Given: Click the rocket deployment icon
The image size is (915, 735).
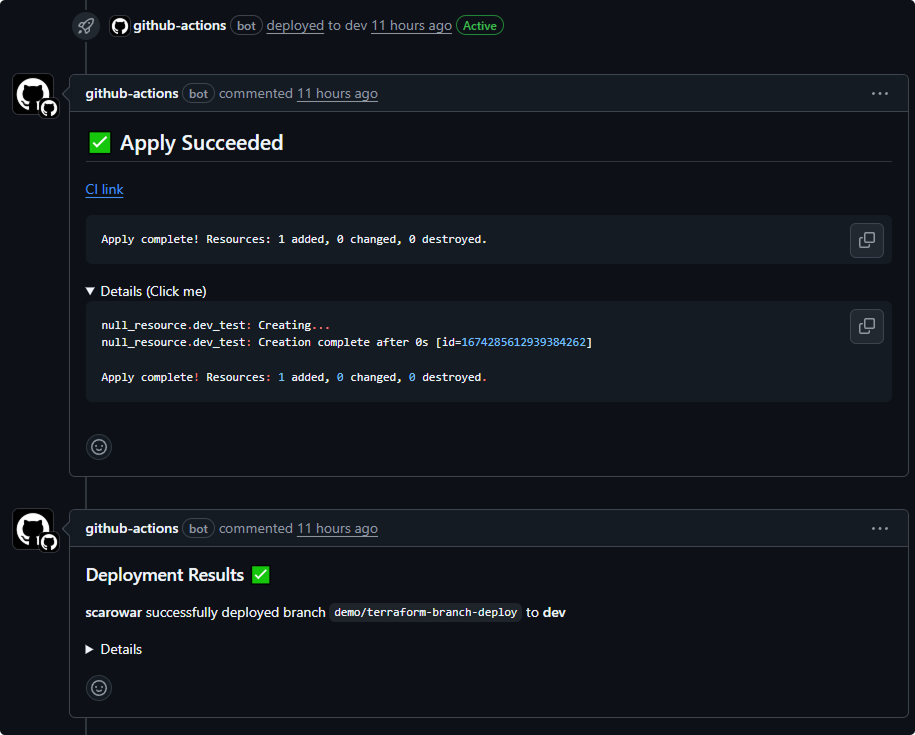Looking at the screenshot, I should click(x=86, y=26).
